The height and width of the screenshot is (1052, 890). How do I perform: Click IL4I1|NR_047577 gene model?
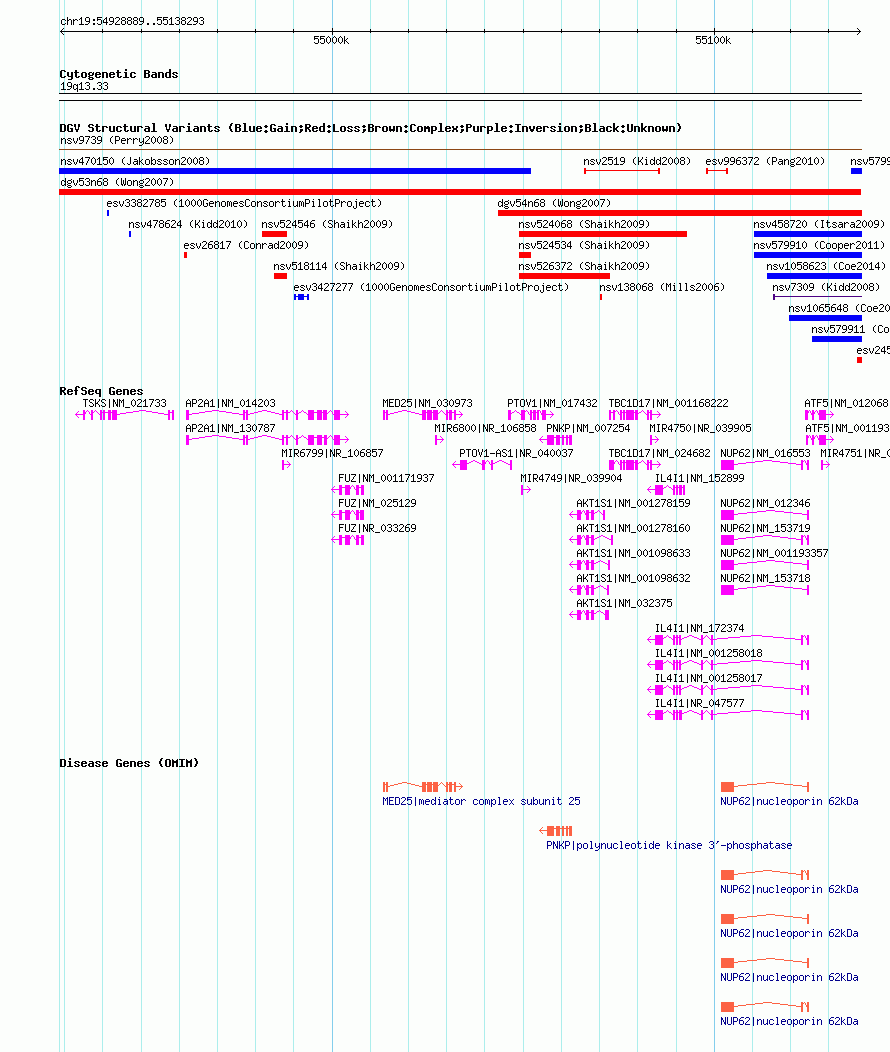[728, 715]
